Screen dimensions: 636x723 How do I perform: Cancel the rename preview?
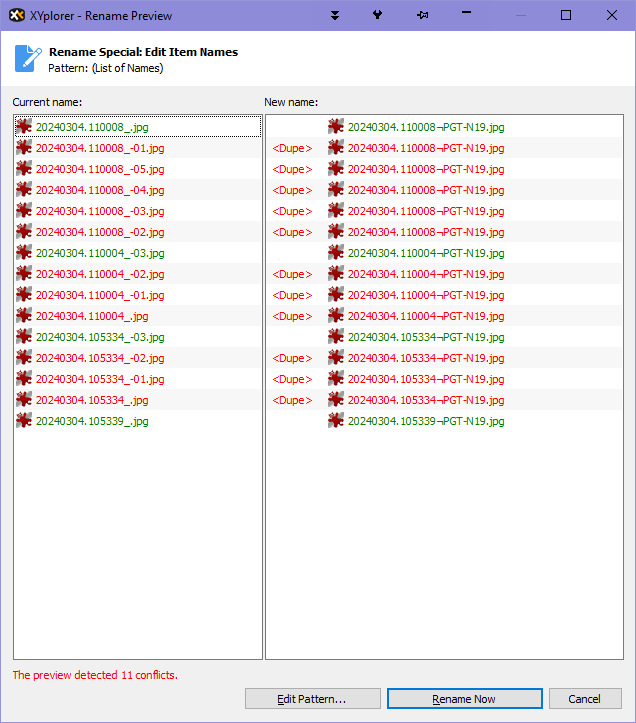(584, 699)
